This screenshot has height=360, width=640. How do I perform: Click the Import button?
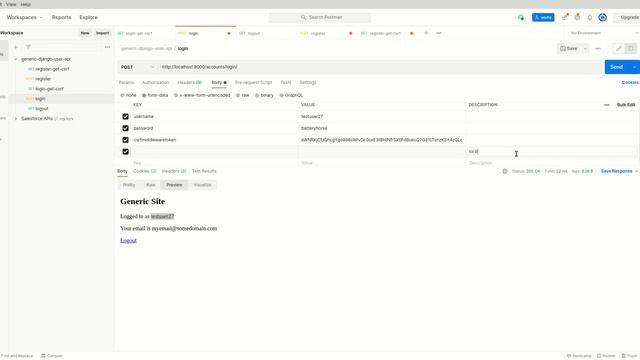tap(102, 33)
